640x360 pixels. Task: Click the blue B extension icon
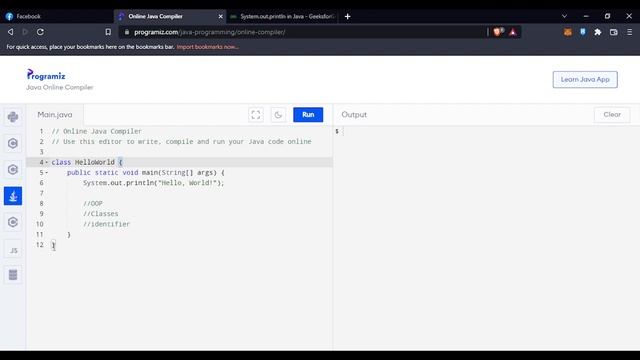click(x=583, y=32)
